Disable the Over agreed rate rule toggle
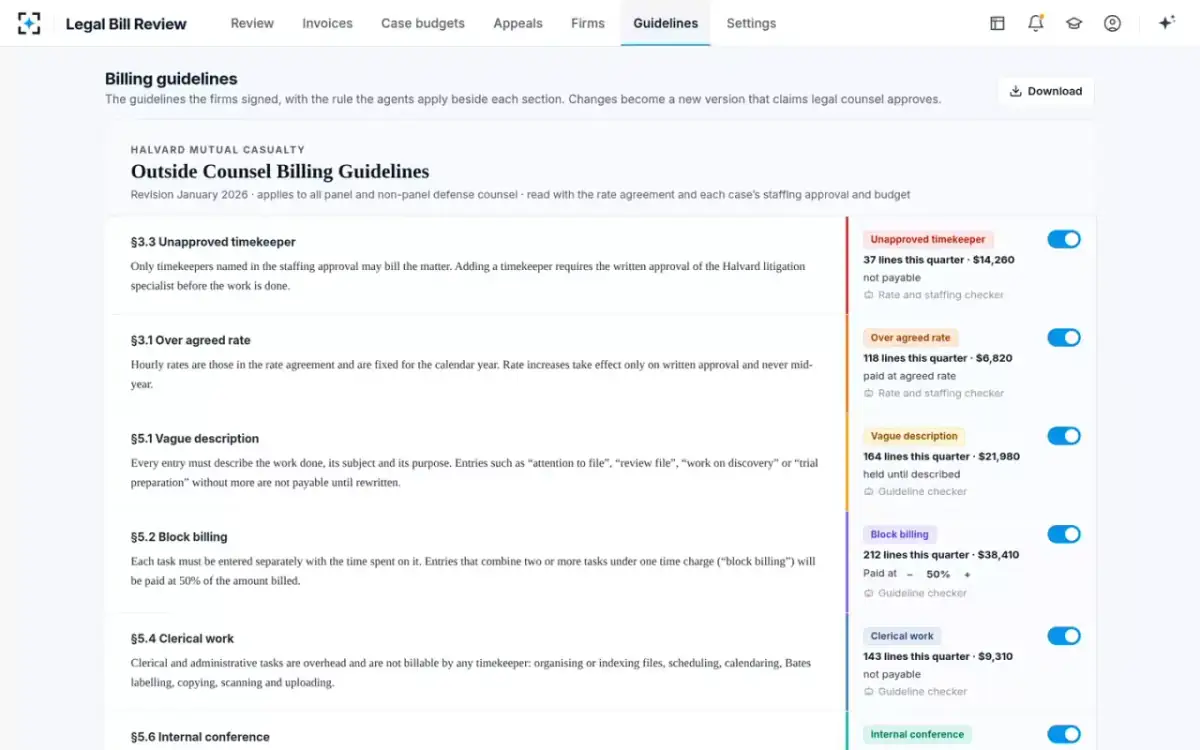Image resolution: width=1200 pixels, height=750 pixels. click(1064, 337)
